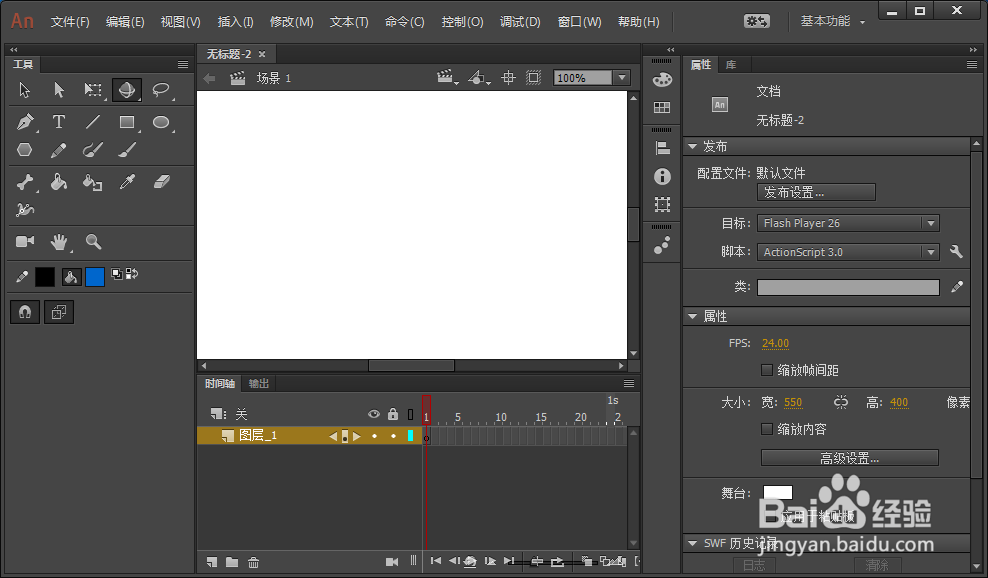The width and height of the screenshot is (988, 578).
Task: Collapse the 发布 section
Action: click(692, 146)
